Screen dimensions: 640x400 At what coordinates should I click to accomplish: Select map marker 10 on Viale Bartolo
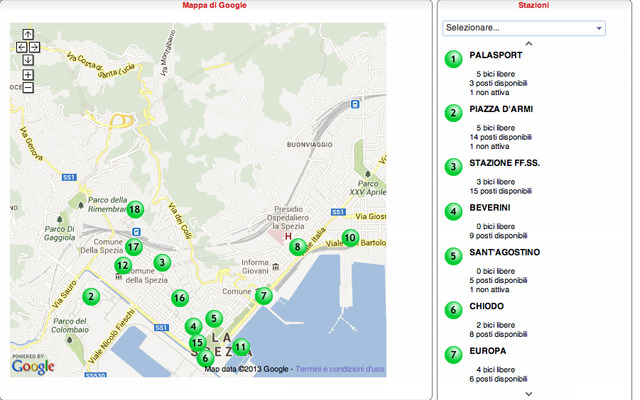click(x=350, y=238)
